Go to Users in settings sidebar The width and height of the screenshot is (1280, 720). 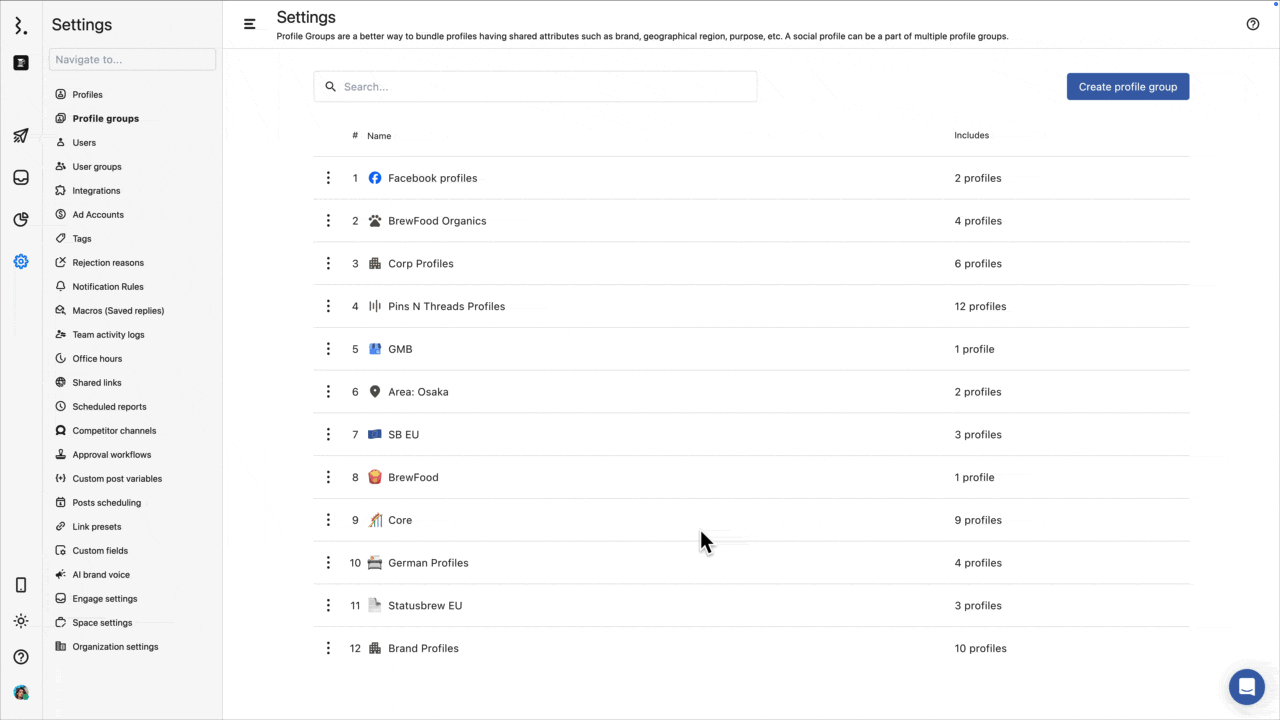(84, 143)
